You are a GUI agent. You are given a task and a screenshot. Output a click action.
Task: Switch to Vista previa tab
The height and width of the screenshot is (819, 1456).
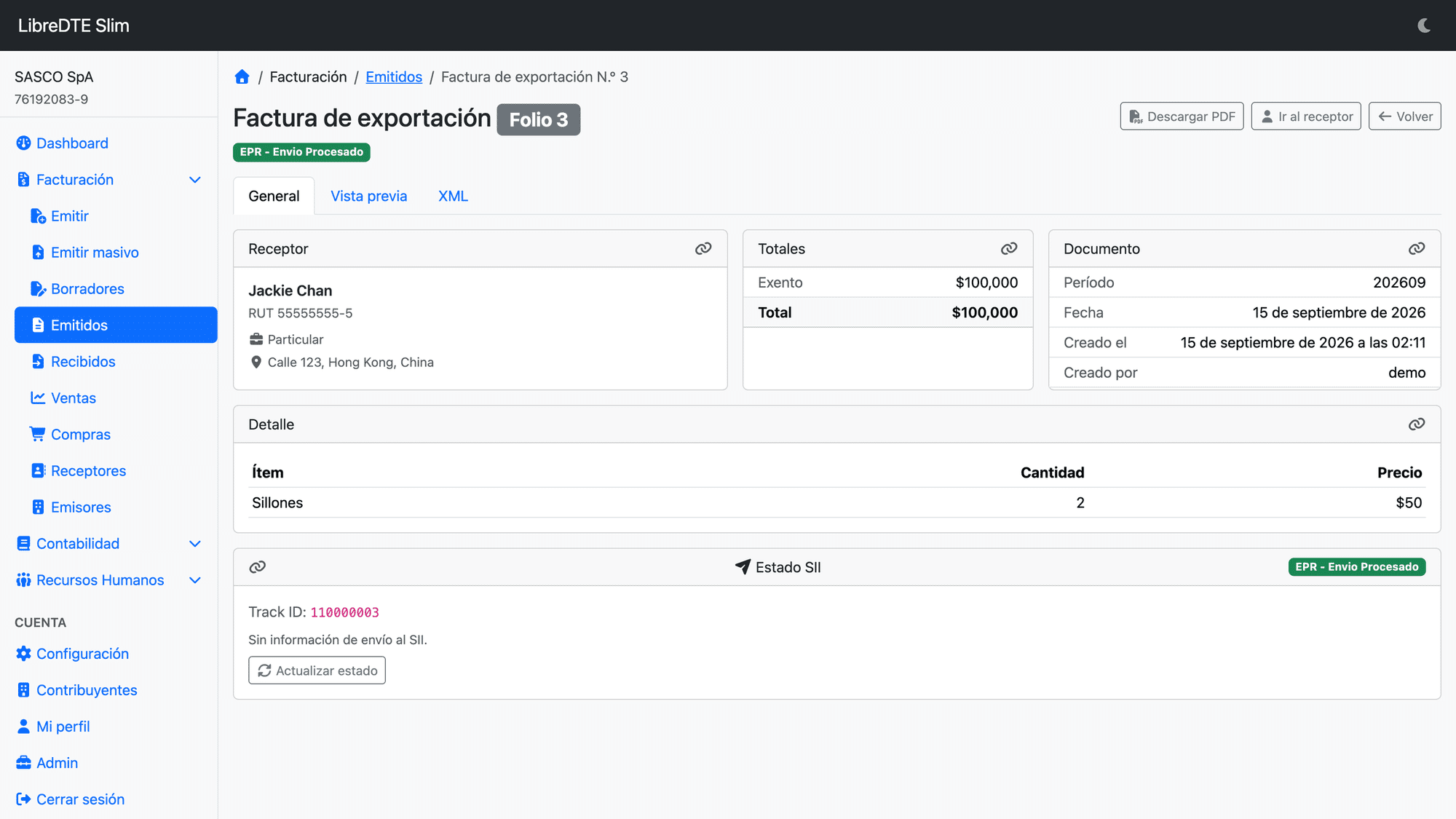369,196
